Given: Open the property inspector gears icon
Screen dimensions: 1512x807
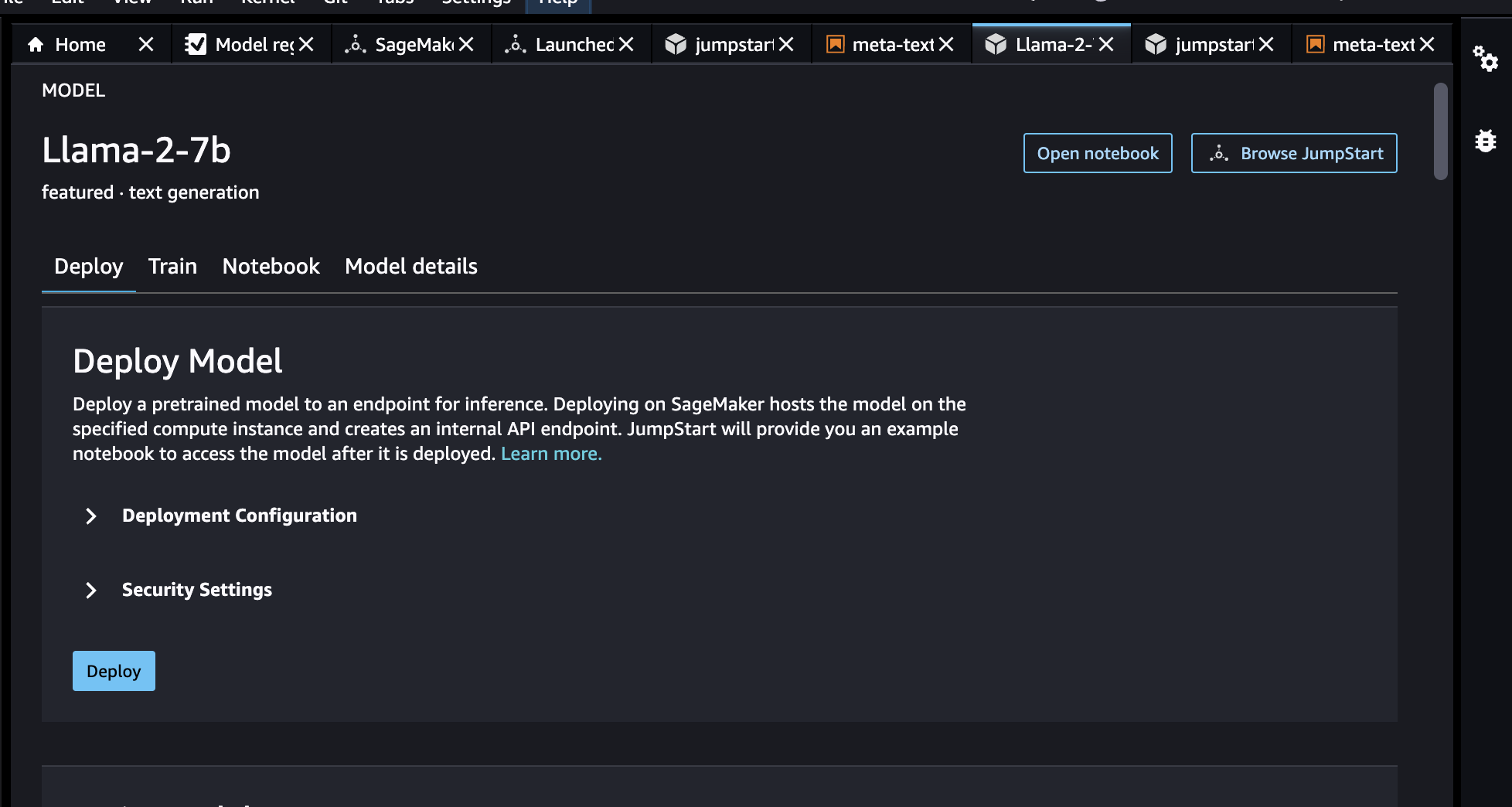Looking at the screenshot, I should (x=1485, y=59).
